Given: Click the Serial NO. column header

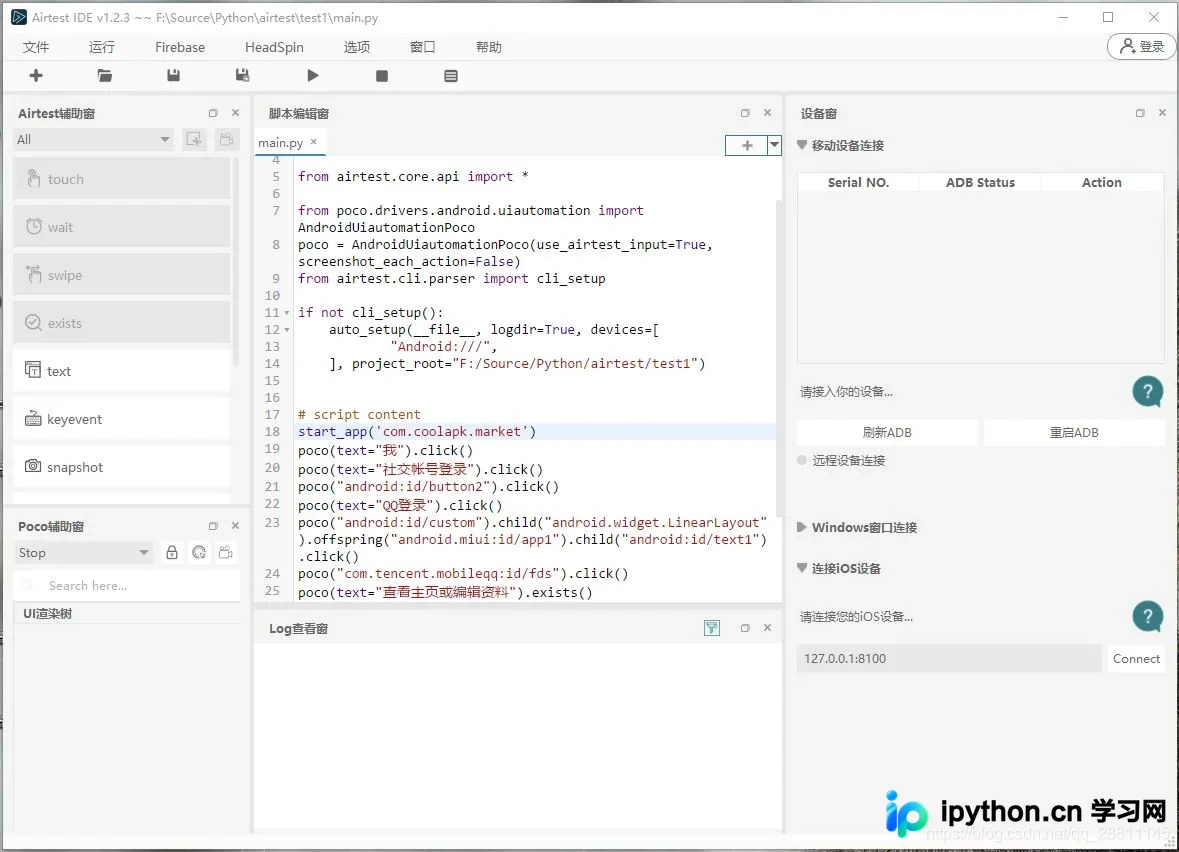Looking at the screenshot, I should coord(858,182).
